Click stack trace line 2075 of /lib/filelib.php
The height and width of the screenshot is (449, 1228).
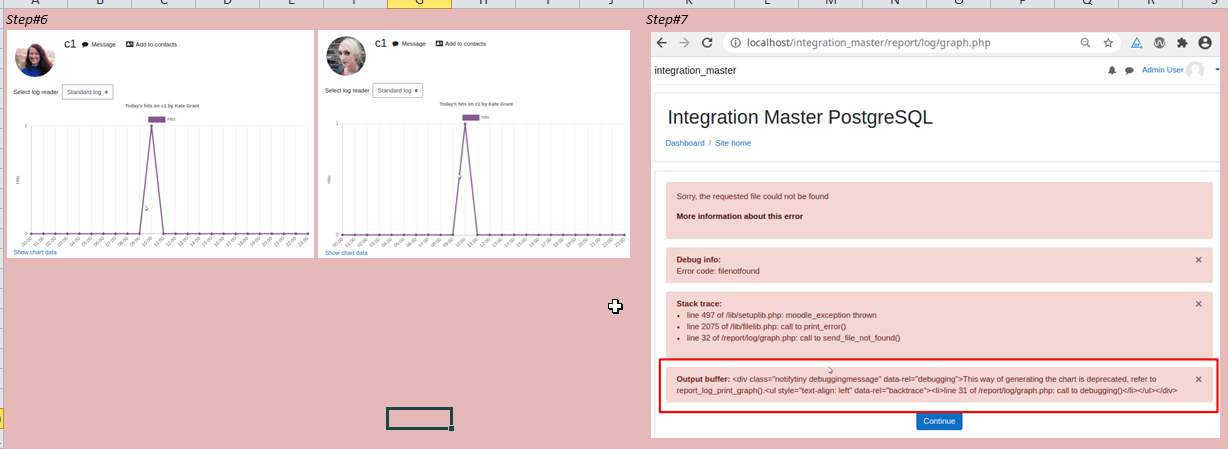point(766,326)
